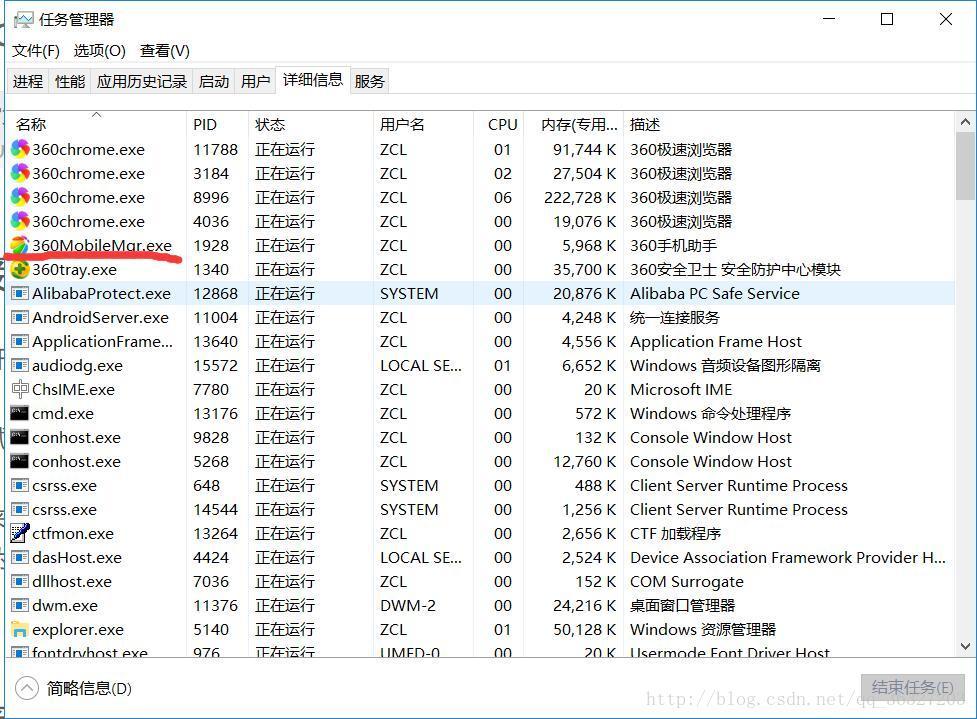Switch to the 用户 tab
The height and width of the screenshot is (719, 977).
pos(255,82)
